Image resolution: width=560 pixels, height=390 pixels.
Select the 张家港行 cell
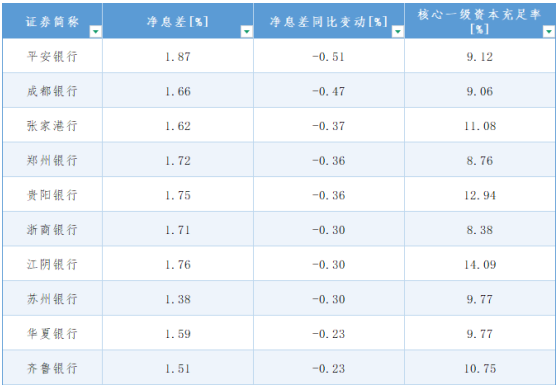point(52,125)
